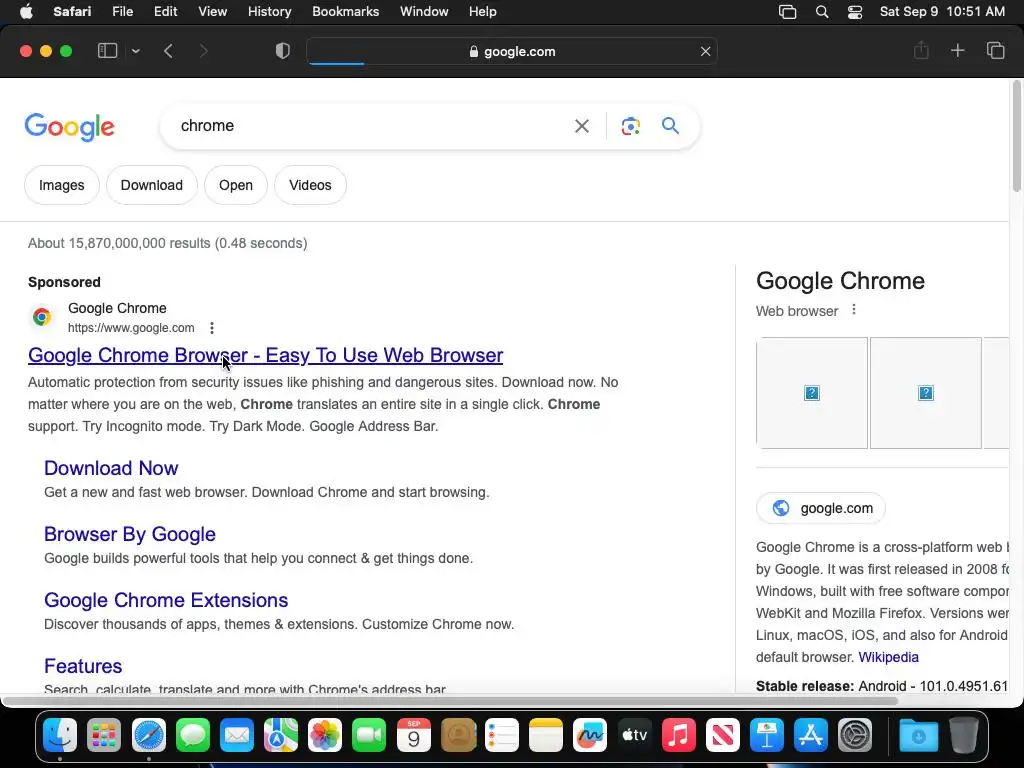Open the History menu
Image resolution: width=1024 pixels, height=768 pixels.
(269, 11)
